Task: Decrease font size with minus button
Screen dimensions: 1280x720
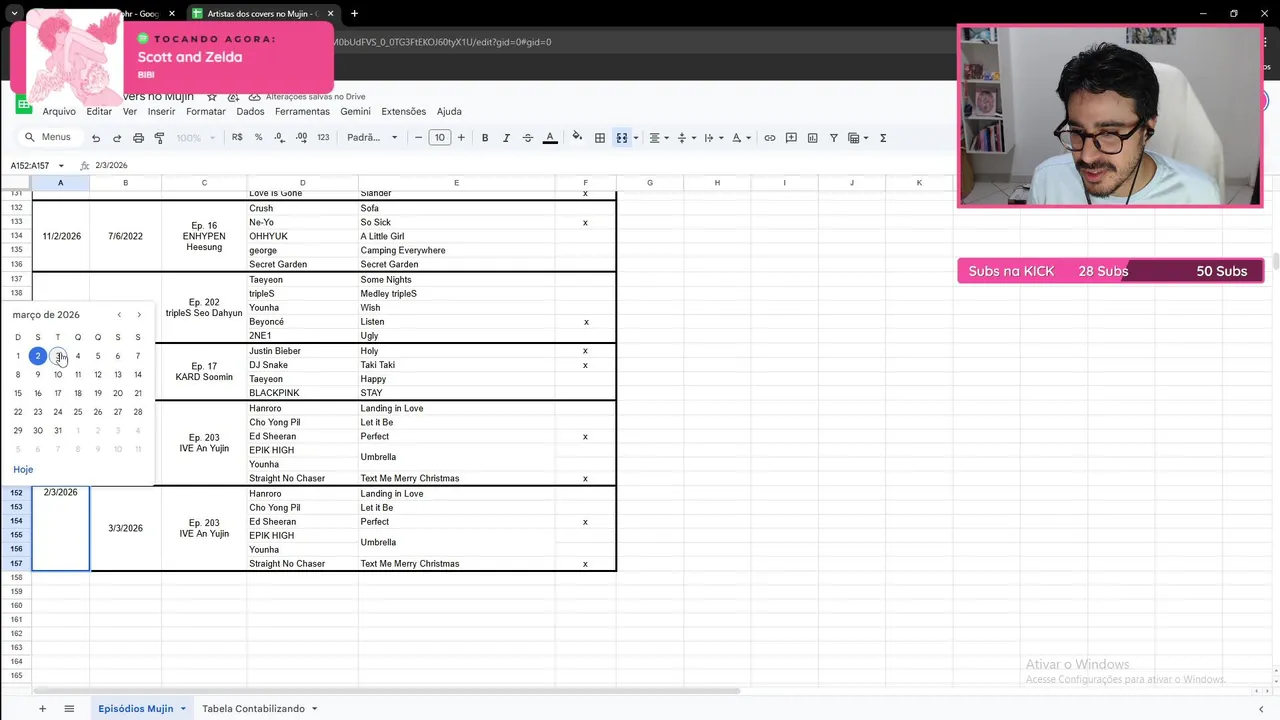Action: 419,138
